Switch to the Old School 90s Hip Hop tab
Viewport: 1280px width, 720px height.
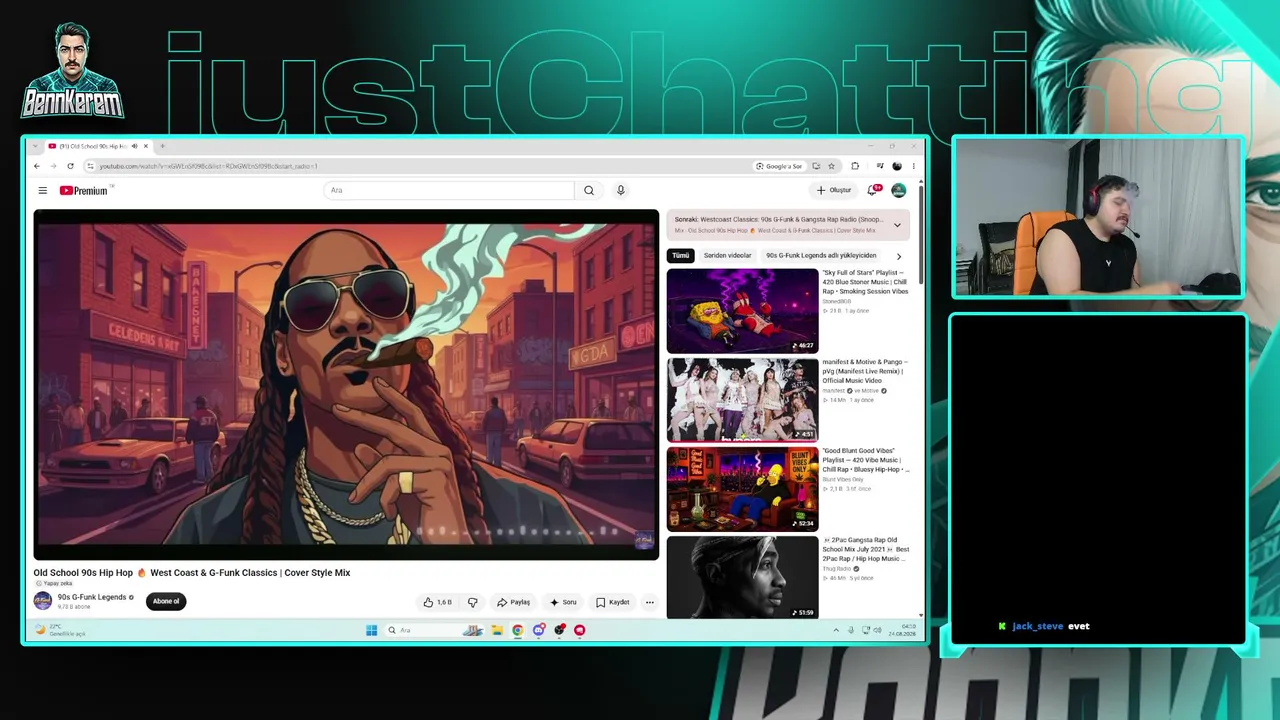coord(94,146)
